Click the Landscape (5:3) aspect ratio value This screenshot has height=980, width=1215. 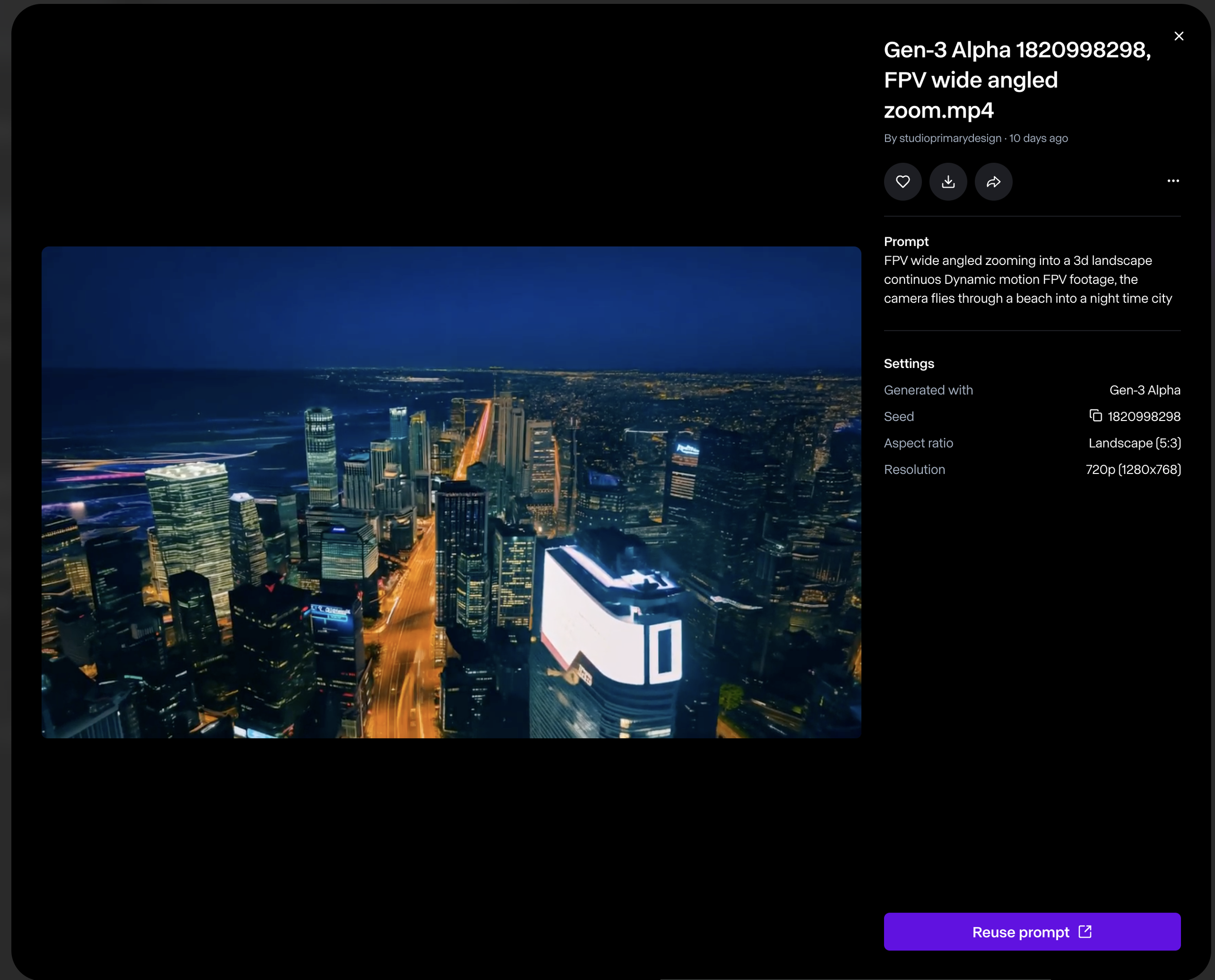[1134, 443]
